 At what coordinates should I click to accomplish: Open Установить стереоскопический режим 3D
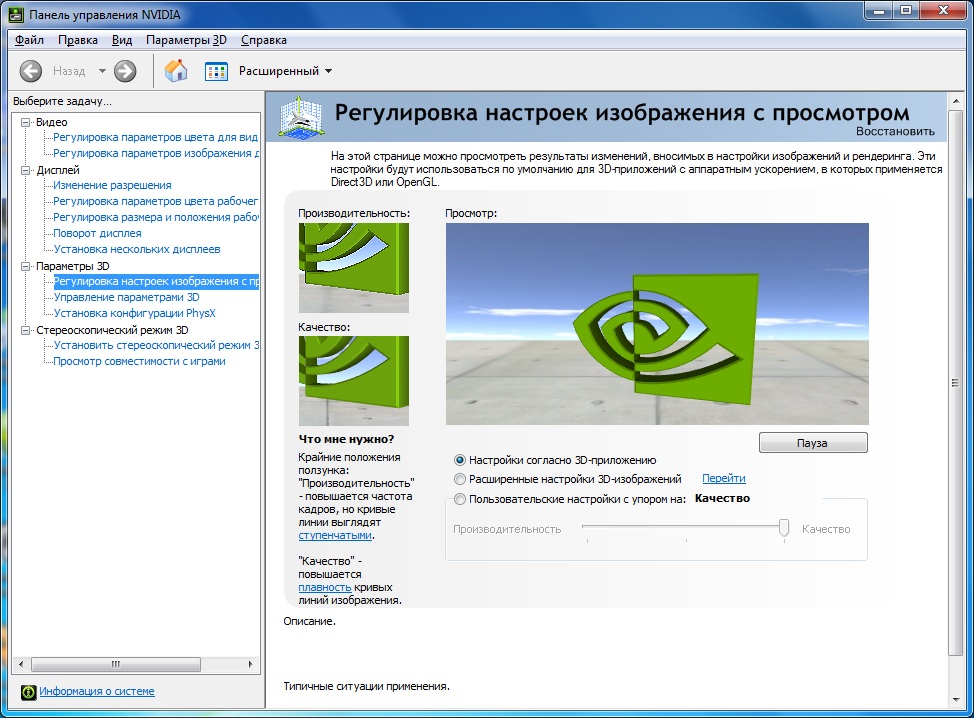pos(157,345)
